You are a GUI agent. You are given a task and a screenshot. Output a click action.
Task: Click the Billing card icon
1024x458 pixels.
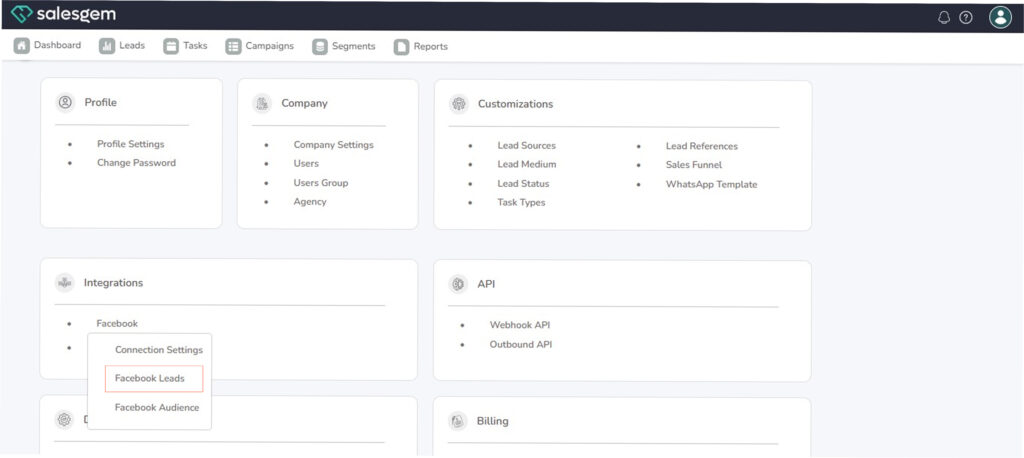459,421
